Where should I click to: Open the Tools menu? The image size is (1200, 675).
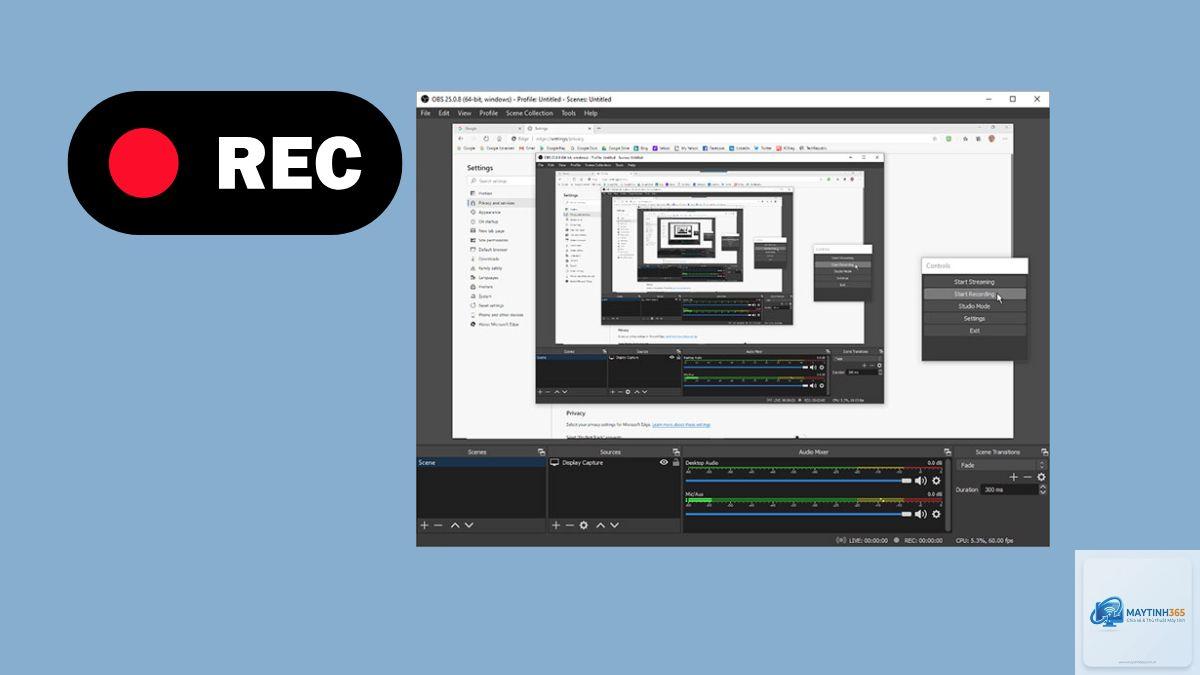point(568,113)
